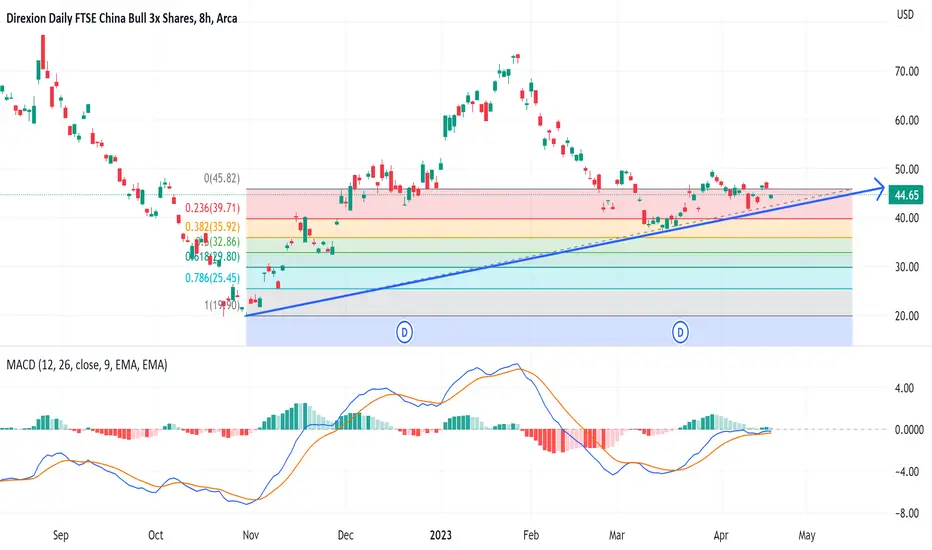
Task: Select the Fib level label 0.236(39.71)
Action: tap(212, 208)
